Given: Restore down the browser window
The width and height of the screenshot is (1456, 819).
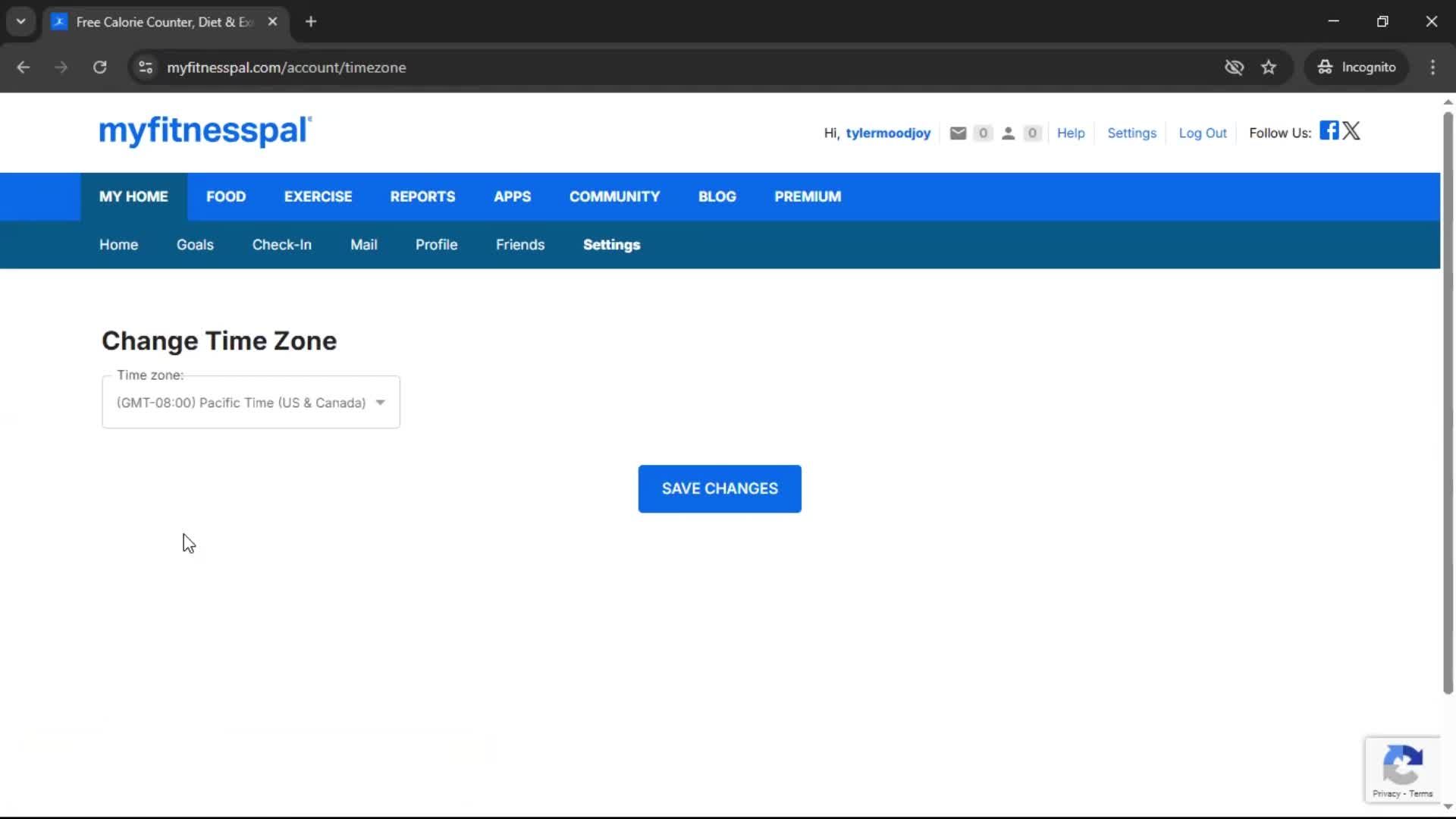Looking at the screenshot, I should pos(1382,22).
